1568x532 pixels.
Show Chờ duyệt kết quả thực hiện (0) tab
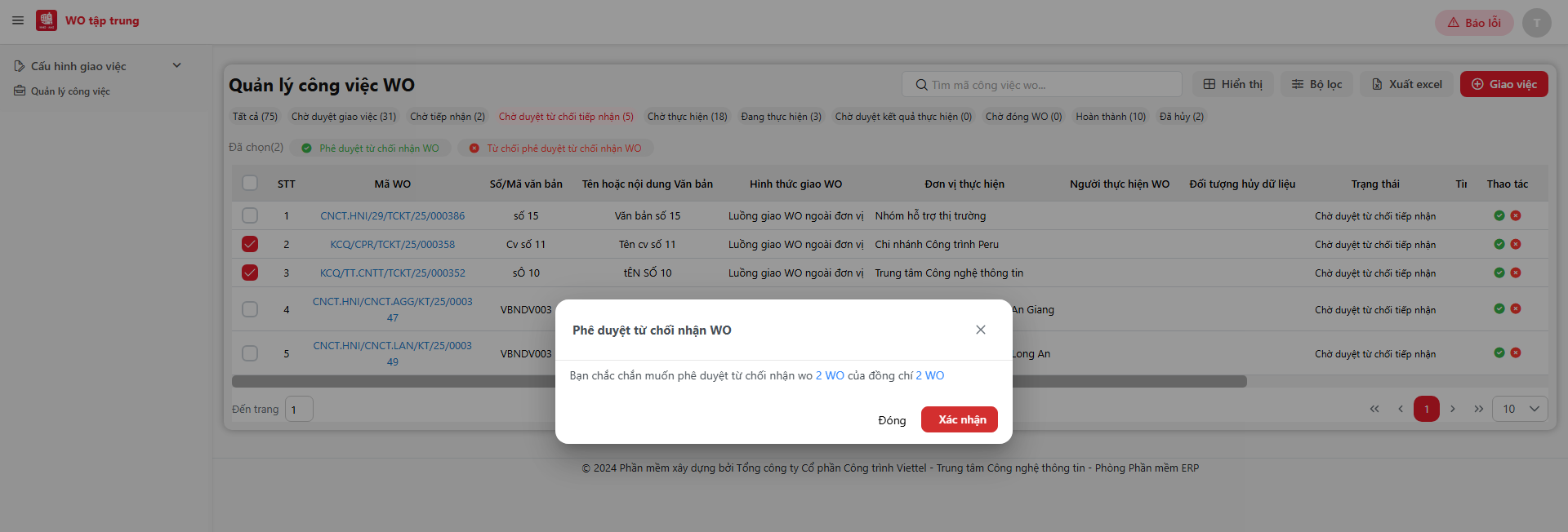(903, 117)
